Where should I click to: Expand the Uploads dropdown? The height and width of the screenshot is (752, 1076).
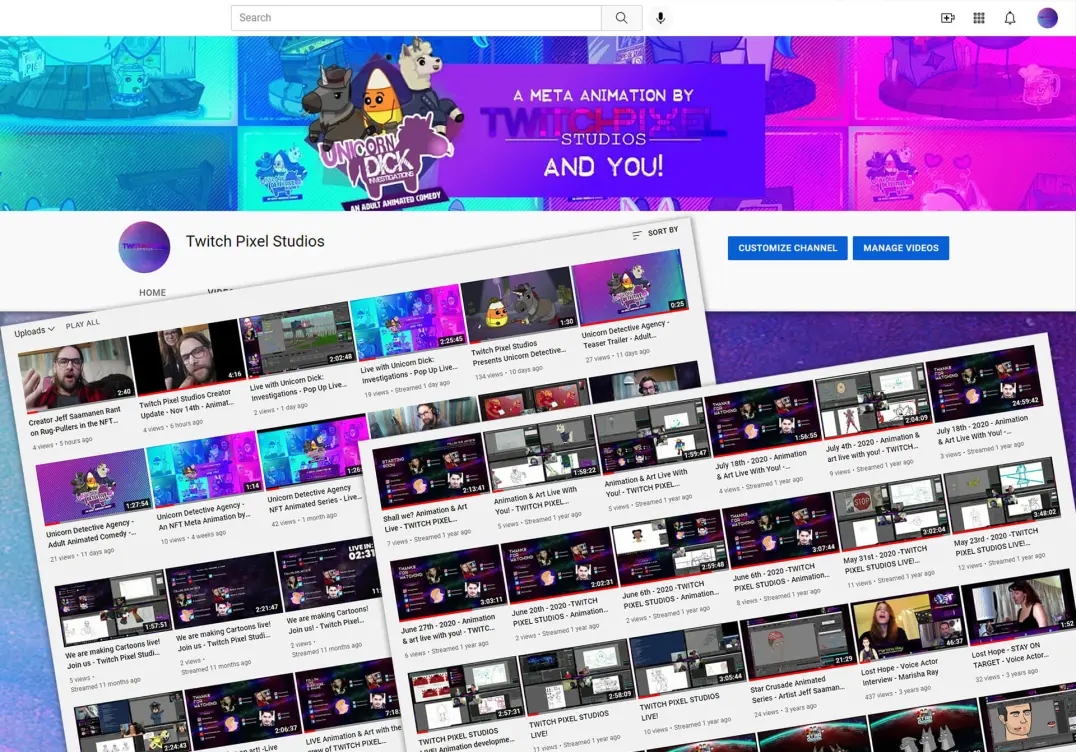pos(34,331)
